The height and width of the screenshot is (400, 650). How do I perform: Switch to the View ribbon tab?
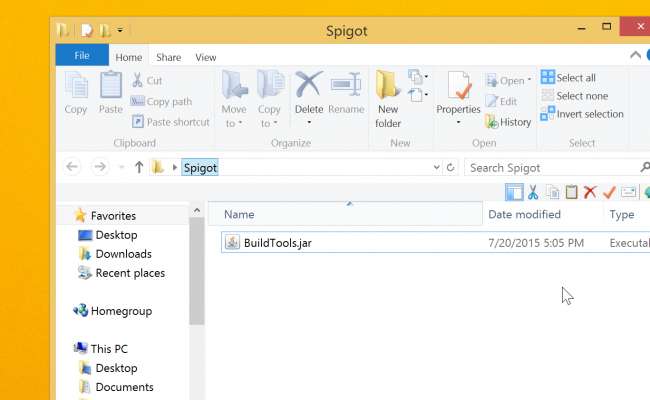pos(206,57)
